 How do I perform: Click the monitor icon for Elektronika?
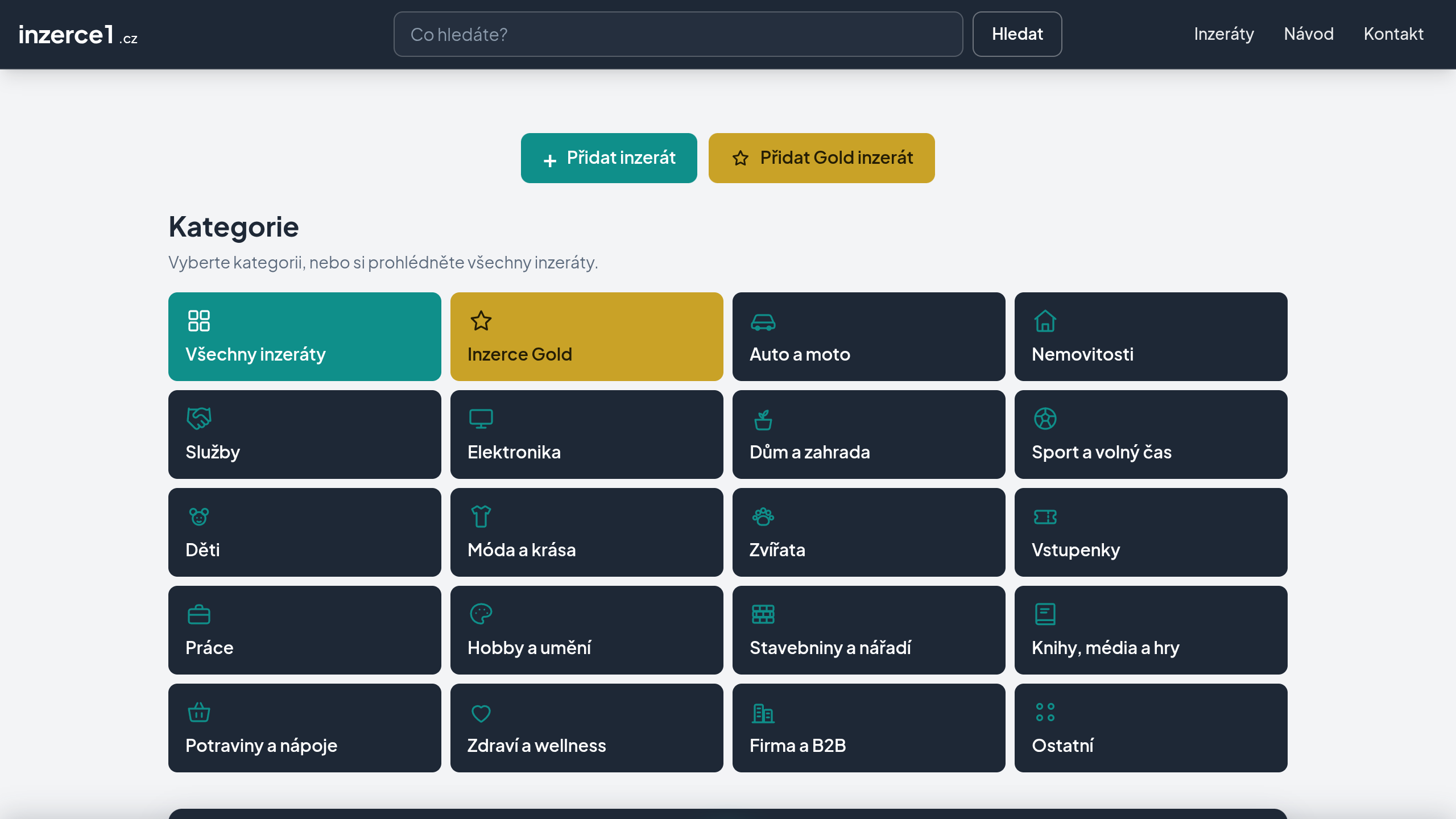point(481,419)
